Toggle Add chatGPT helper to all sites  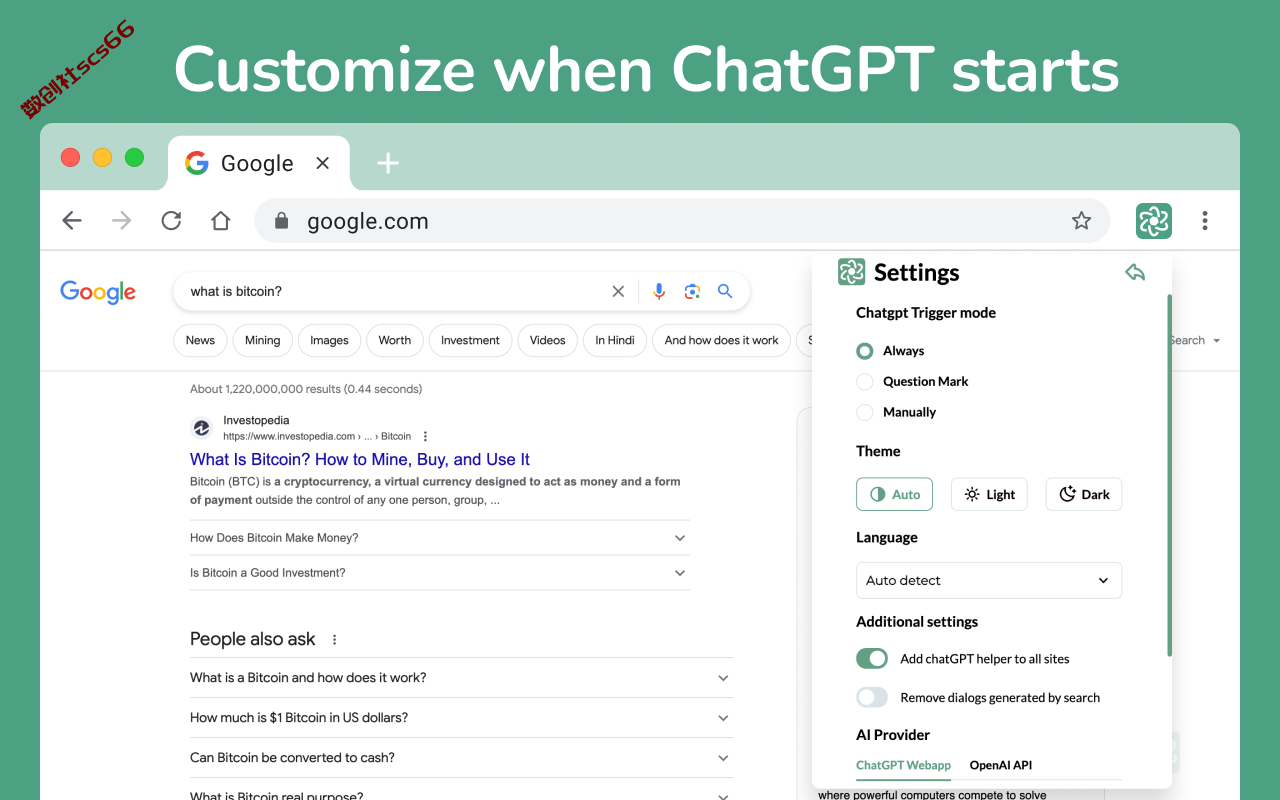(x=872, y=658)
